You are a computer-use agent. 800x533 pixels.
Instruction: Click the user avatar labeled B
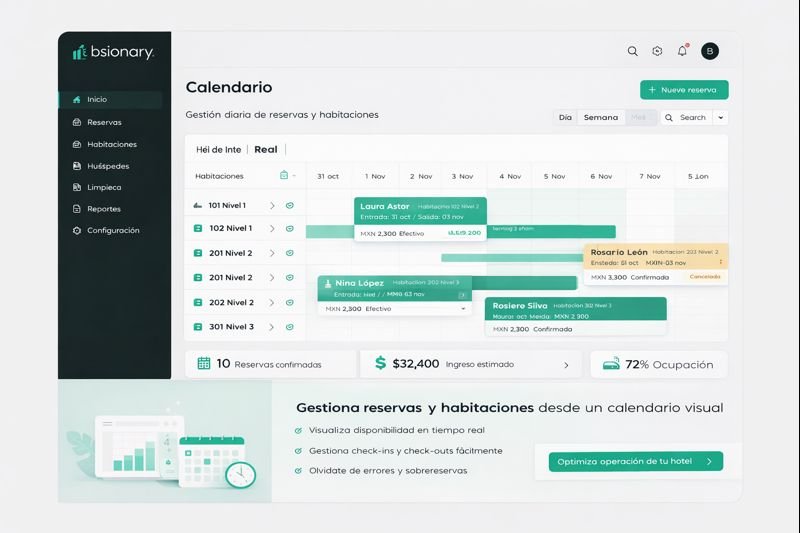(x=710, y=51)
